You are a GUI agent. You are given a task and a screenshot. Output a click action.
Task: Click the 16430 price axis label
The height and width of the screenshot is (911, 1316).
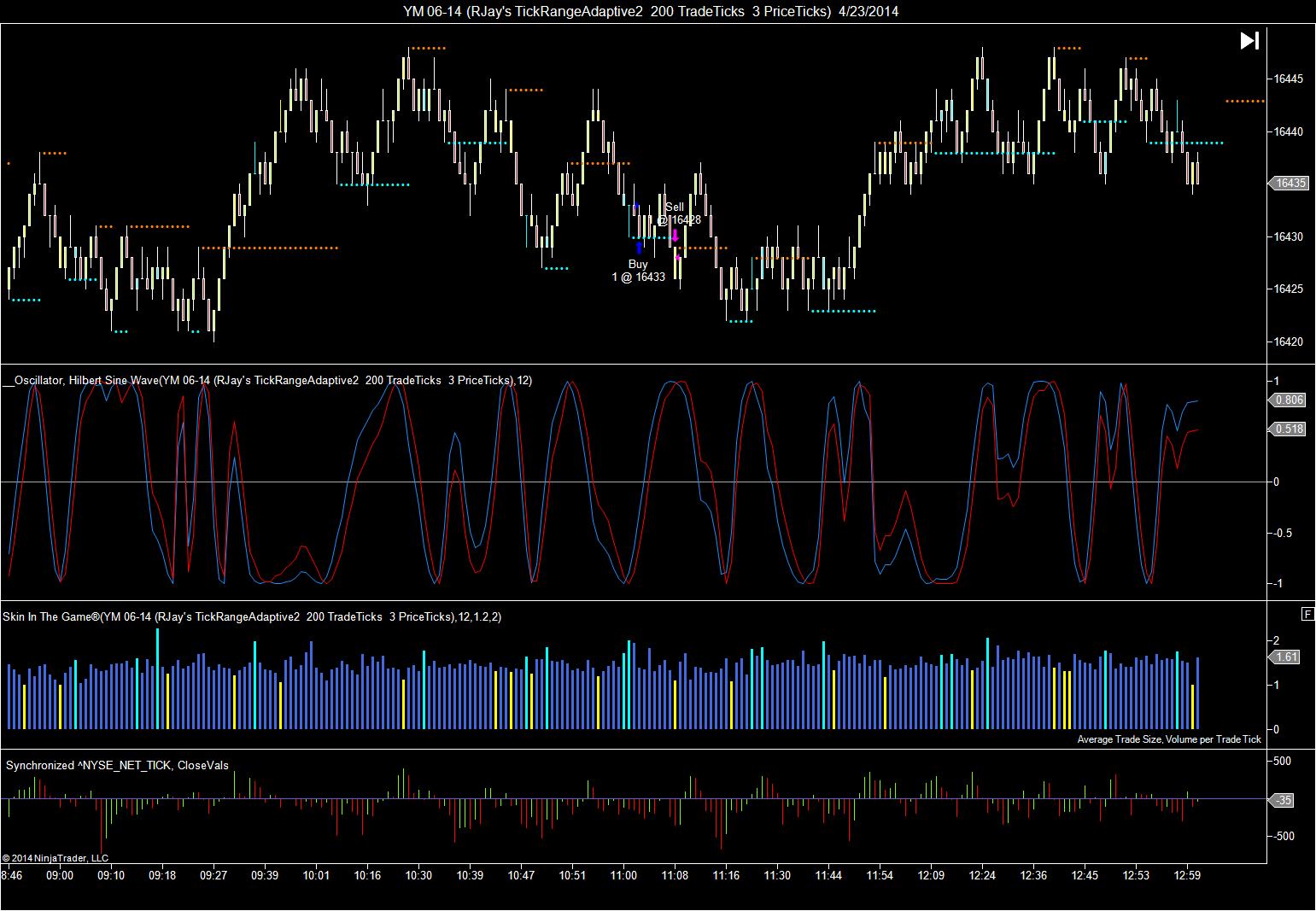click(x=1288, y=237)
